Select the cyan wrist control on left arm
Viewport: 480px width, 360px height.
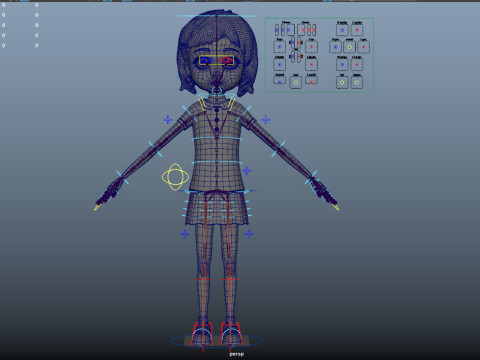point(122,177)
